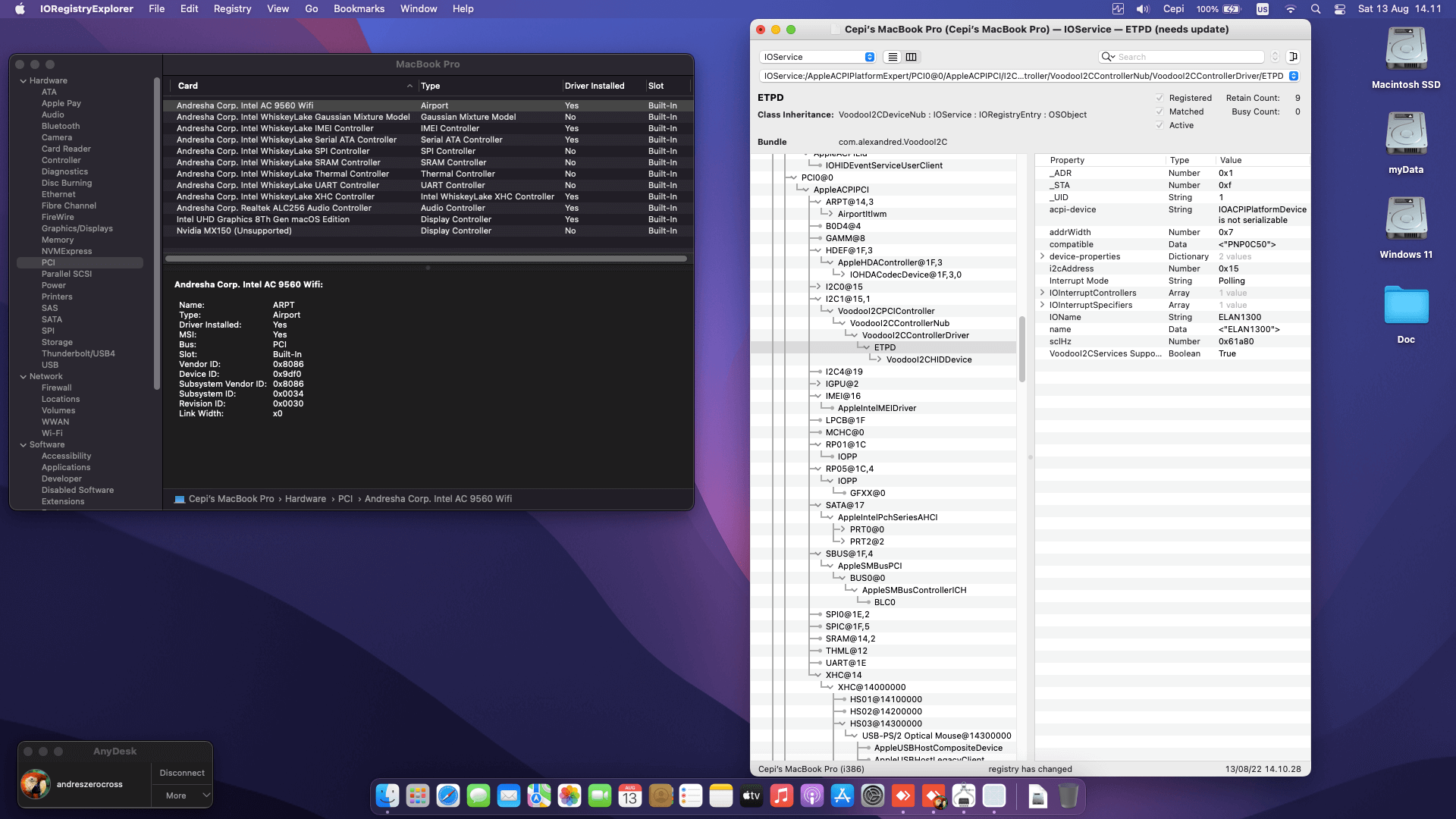
Task: Switch to outline list view icon
Action: (x=893, y=57)
